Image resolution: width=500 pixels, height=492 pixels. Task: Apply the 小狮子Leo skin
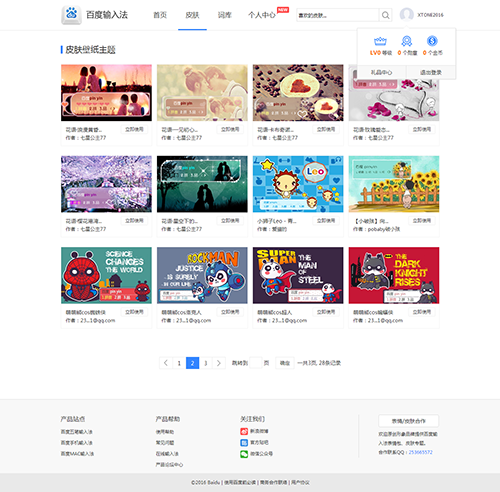(326, 221)
